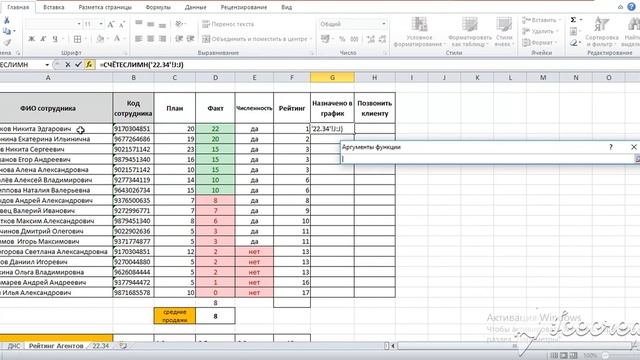This screenshot has width=640, height=360.
Task: Click the Fill down icon
Action: [573, 31]
